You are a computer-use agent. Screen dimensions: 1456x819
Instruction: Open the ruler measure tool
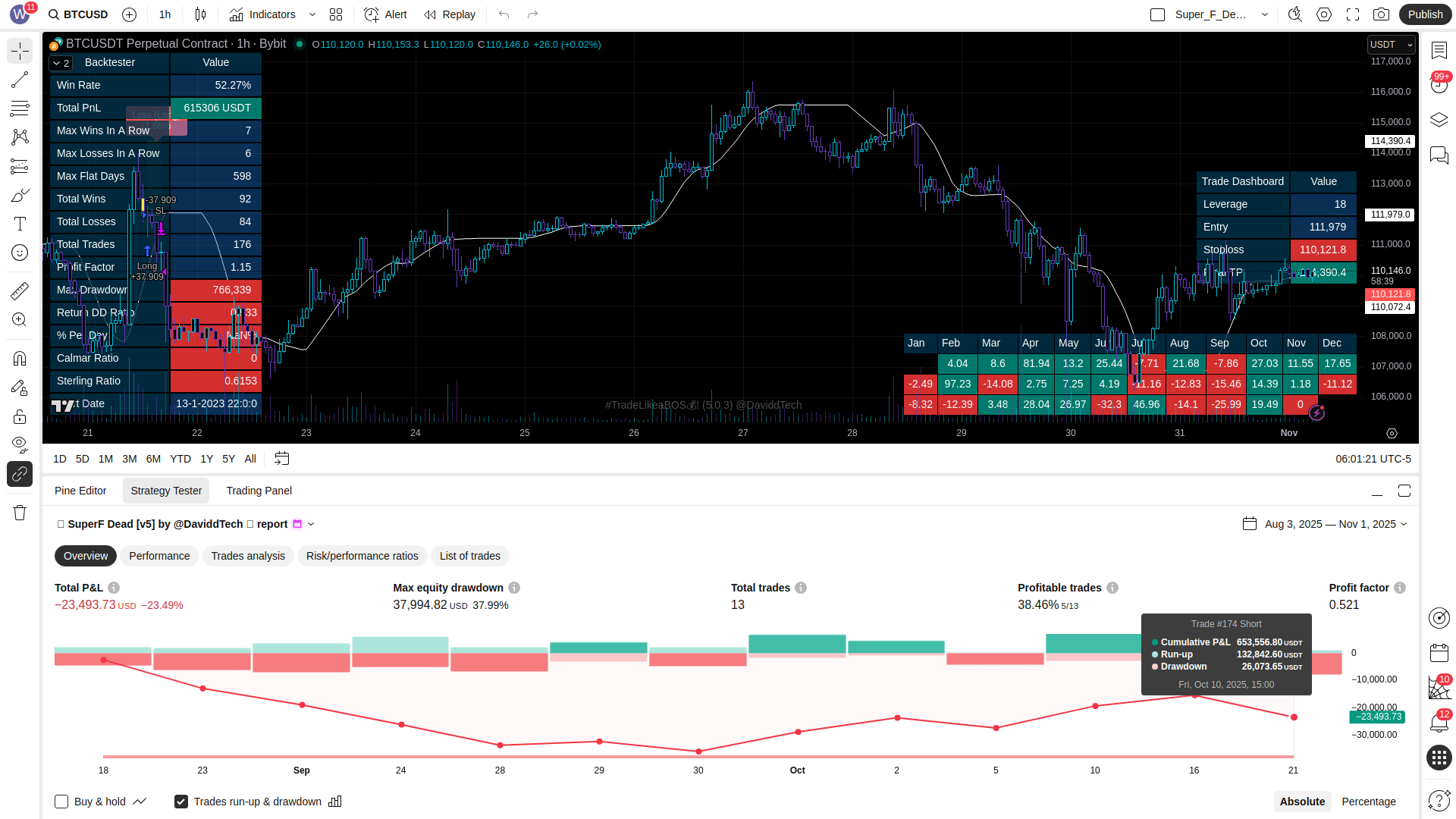pyautogui.click(x=20, y=290)
